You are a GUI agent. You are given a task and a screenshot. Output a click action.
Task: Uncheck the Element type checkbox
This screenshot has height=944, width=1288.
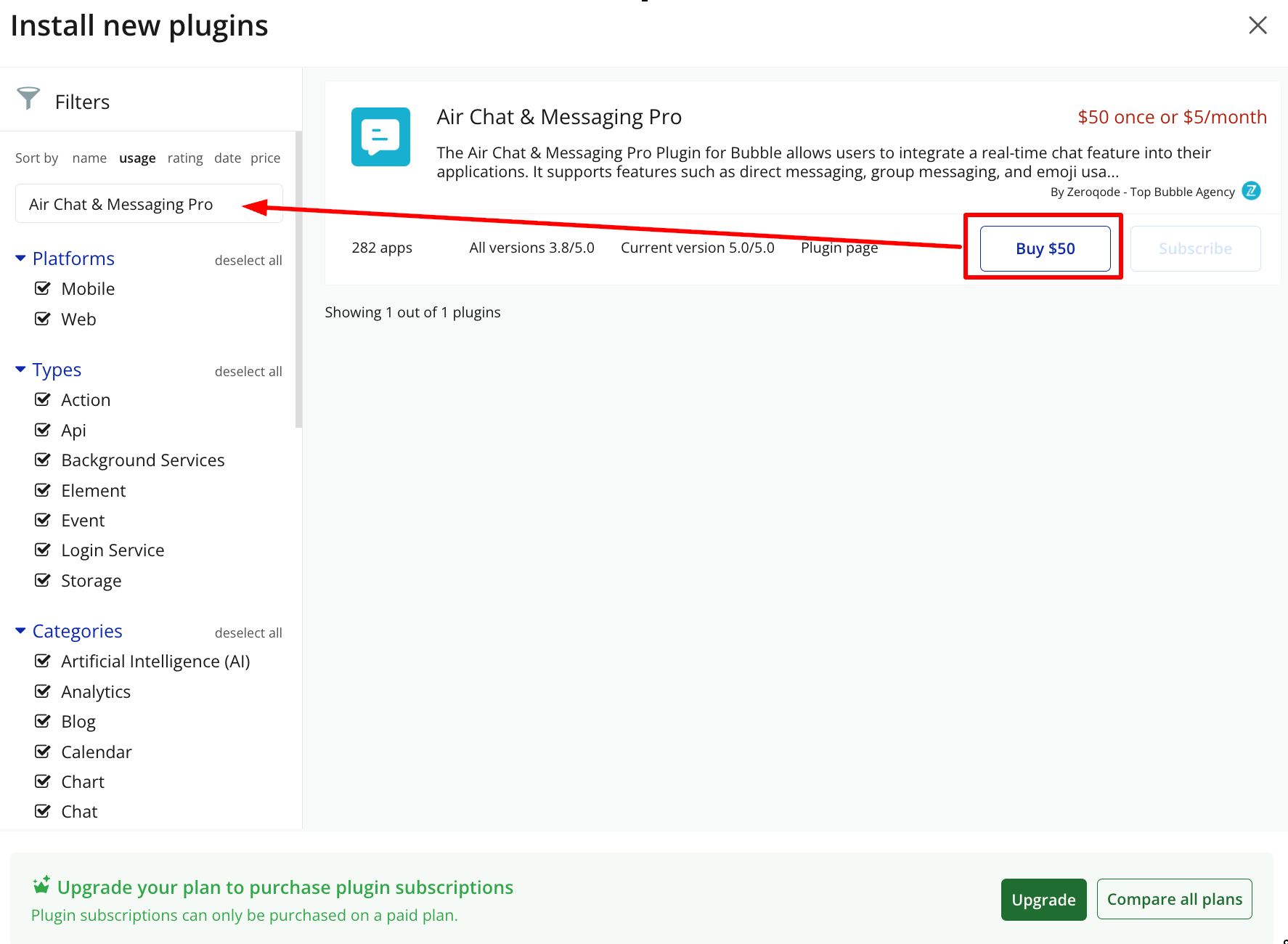point(43,490)
